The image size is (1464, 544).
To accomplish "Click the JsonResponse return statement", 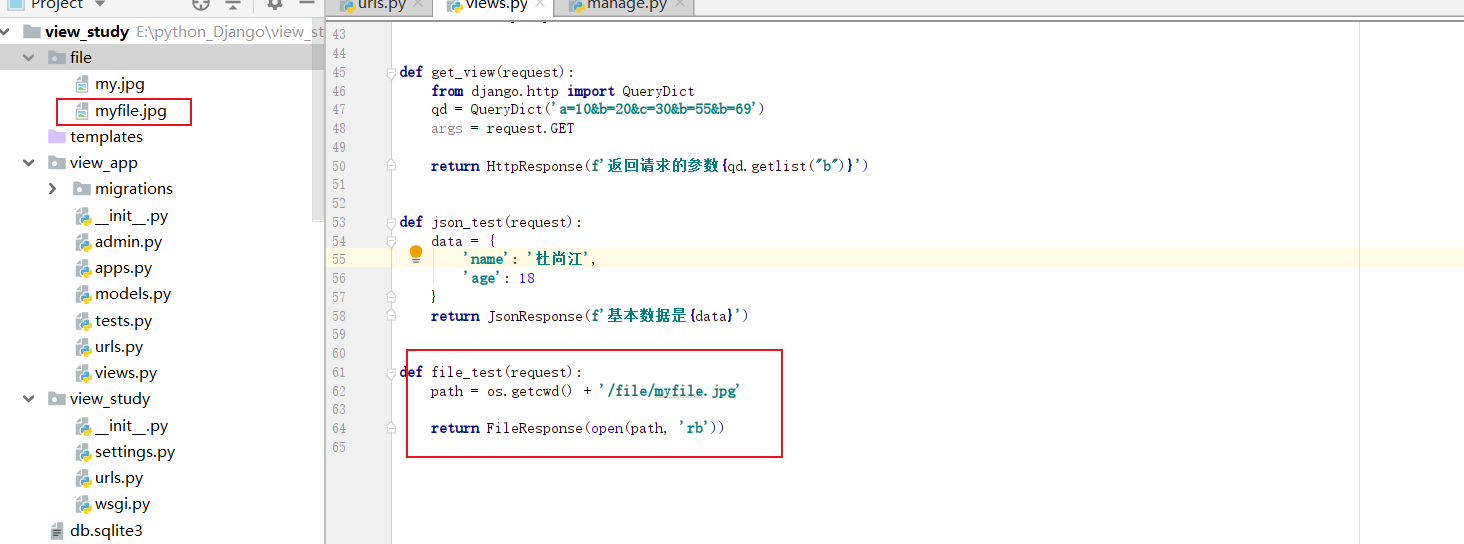I will (x=590, y=316).
